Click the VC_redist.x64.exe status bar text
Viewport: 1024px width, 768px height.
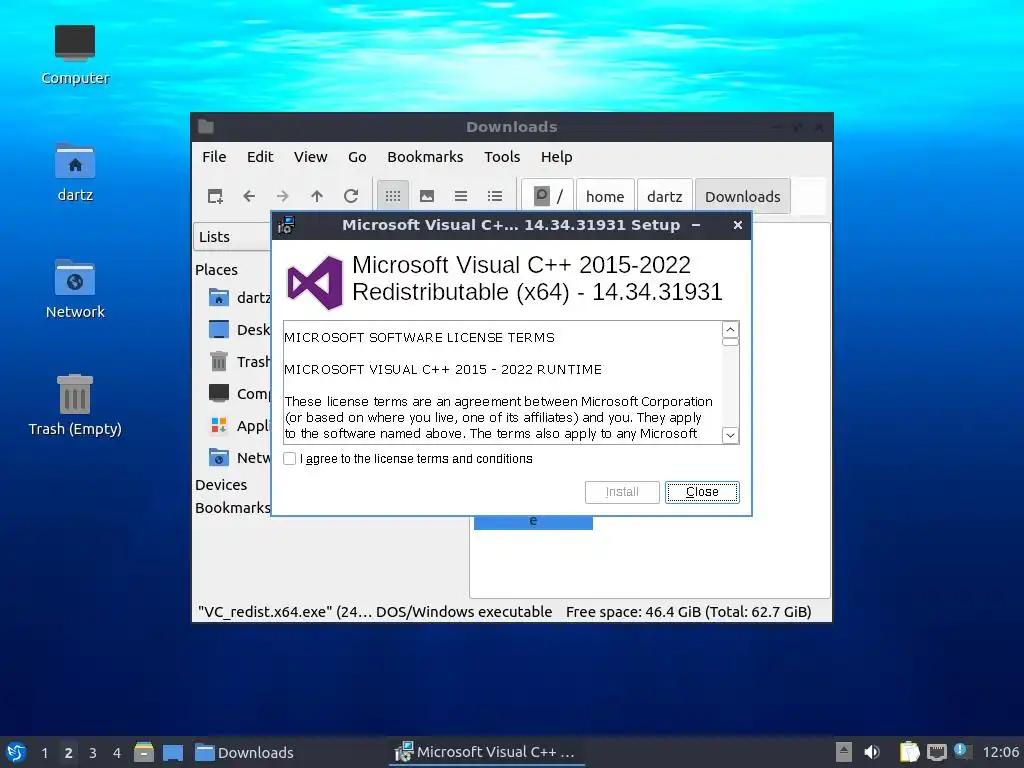[375, 612]
